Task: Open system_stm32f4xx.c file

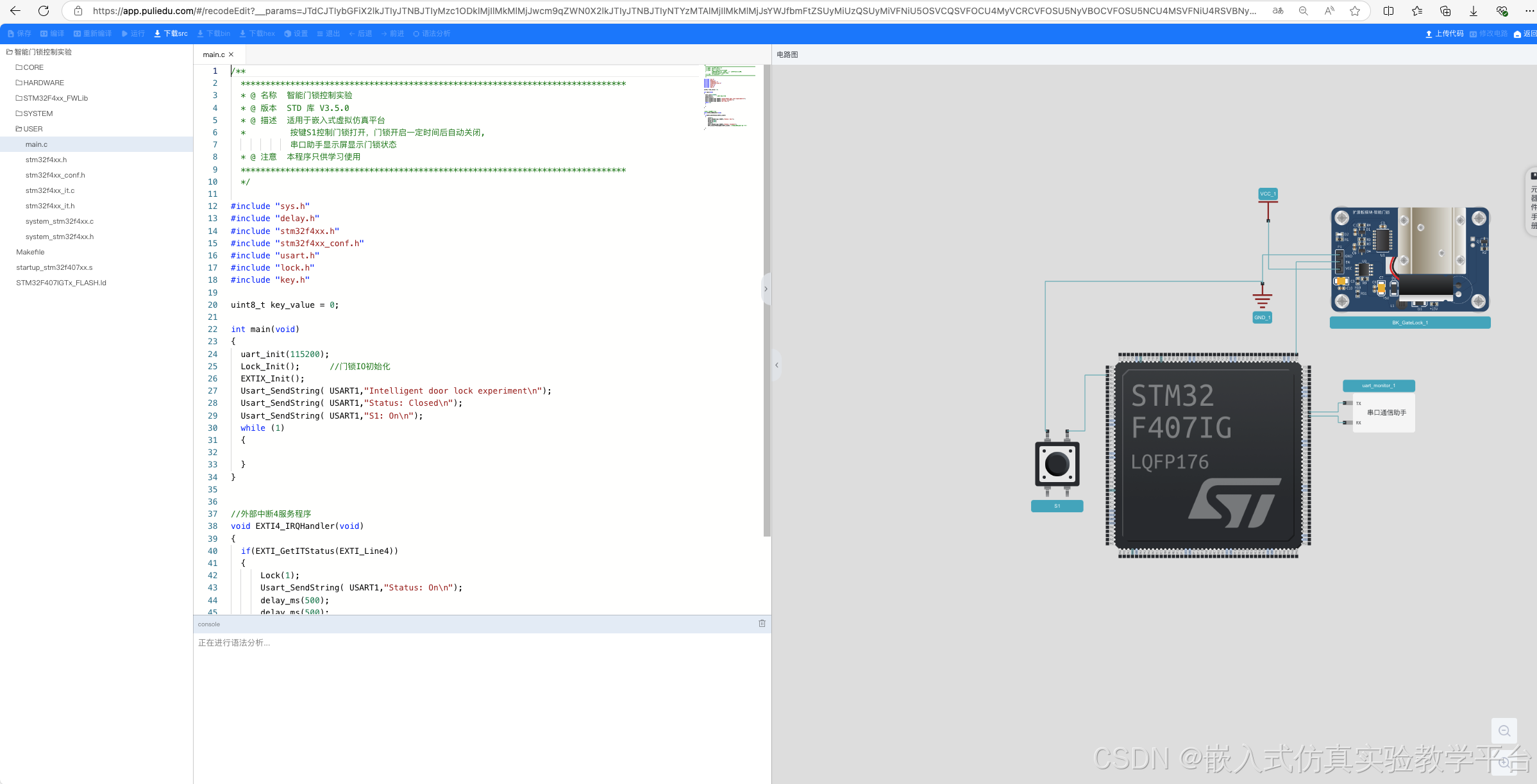Action: tap(60, 221)
